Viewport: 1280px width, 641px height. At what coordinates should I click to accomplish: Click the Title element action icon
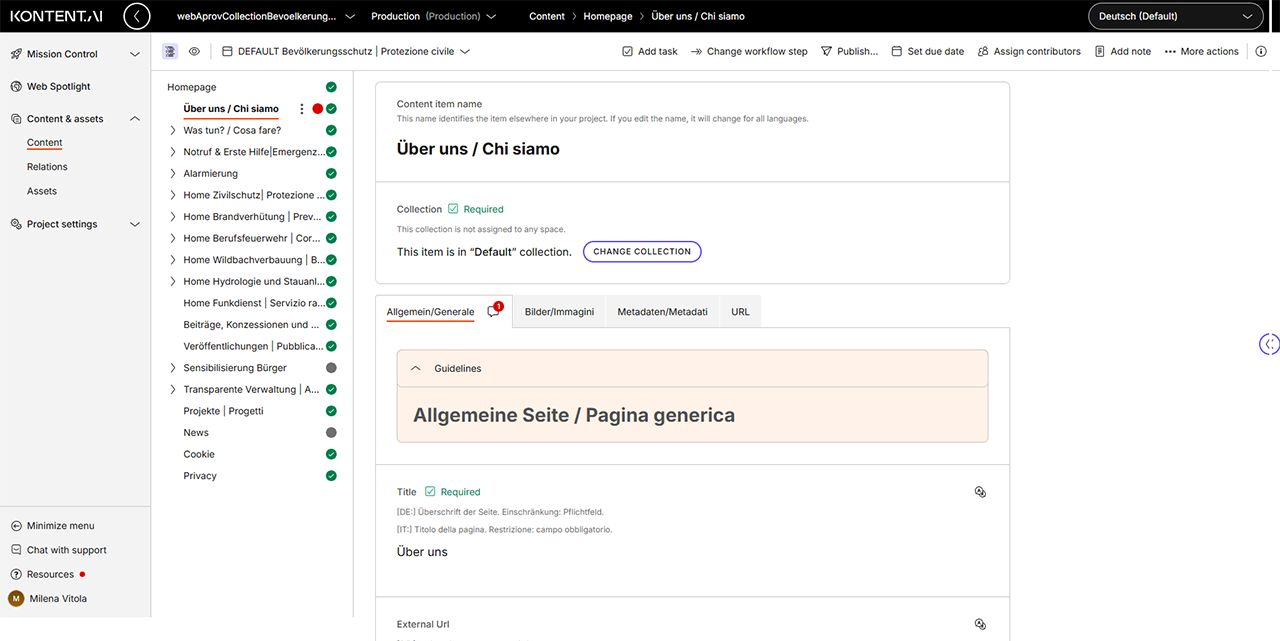[980, 492]
